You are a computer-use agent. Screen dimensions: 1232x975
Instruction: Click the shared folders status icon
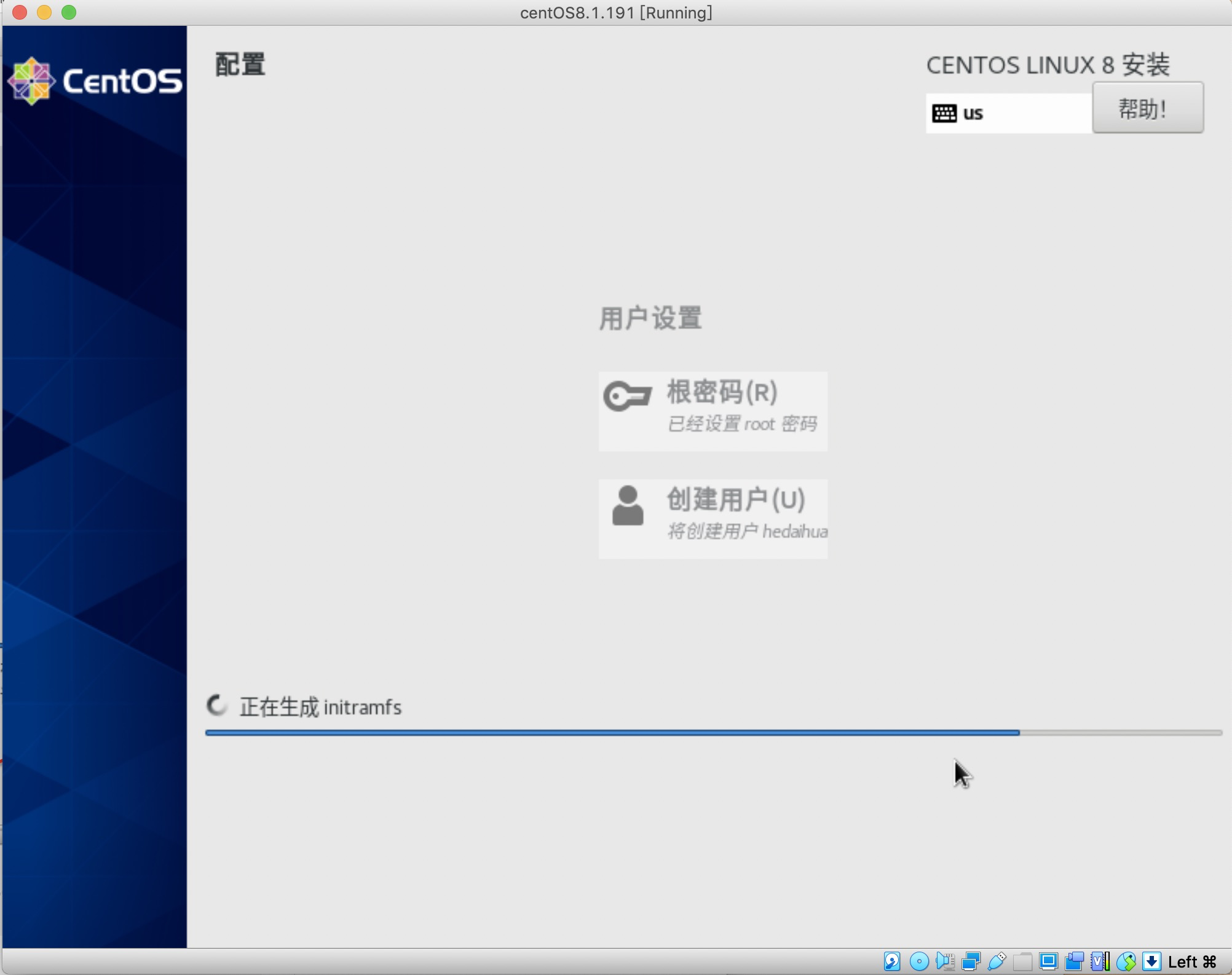point(1022,961)
